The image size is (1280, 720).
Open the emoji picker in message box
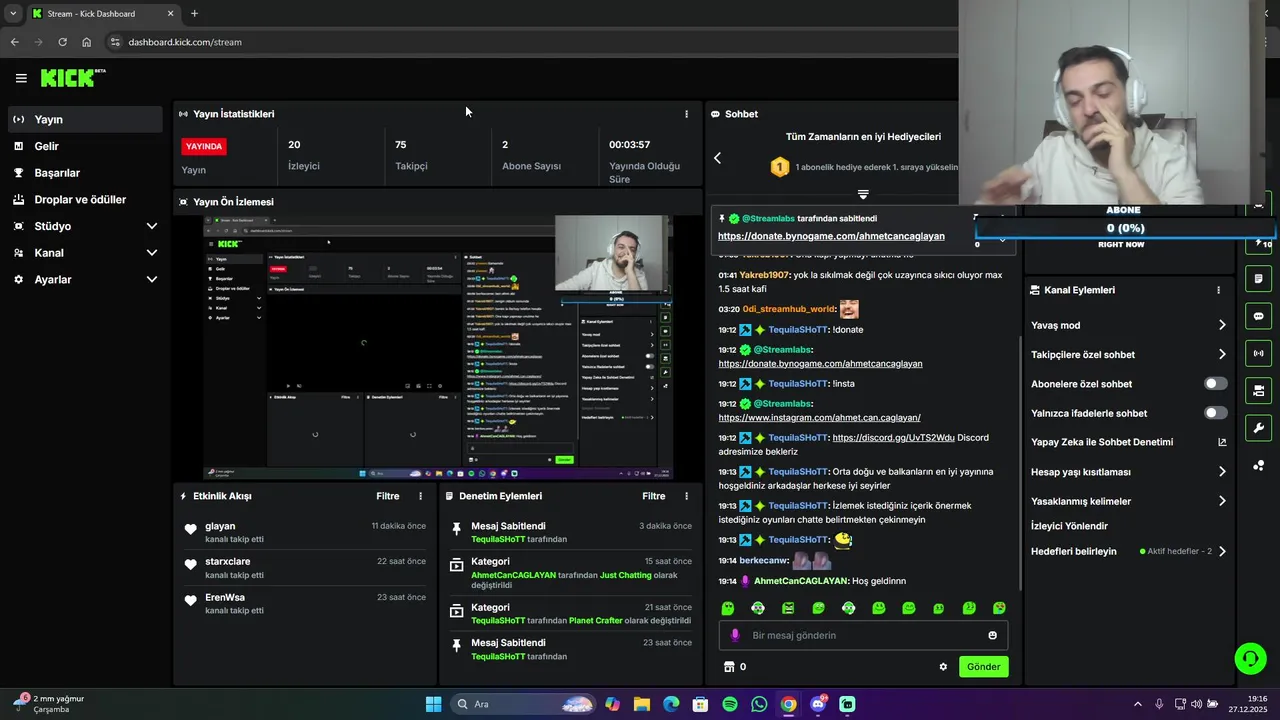point(992,635)
